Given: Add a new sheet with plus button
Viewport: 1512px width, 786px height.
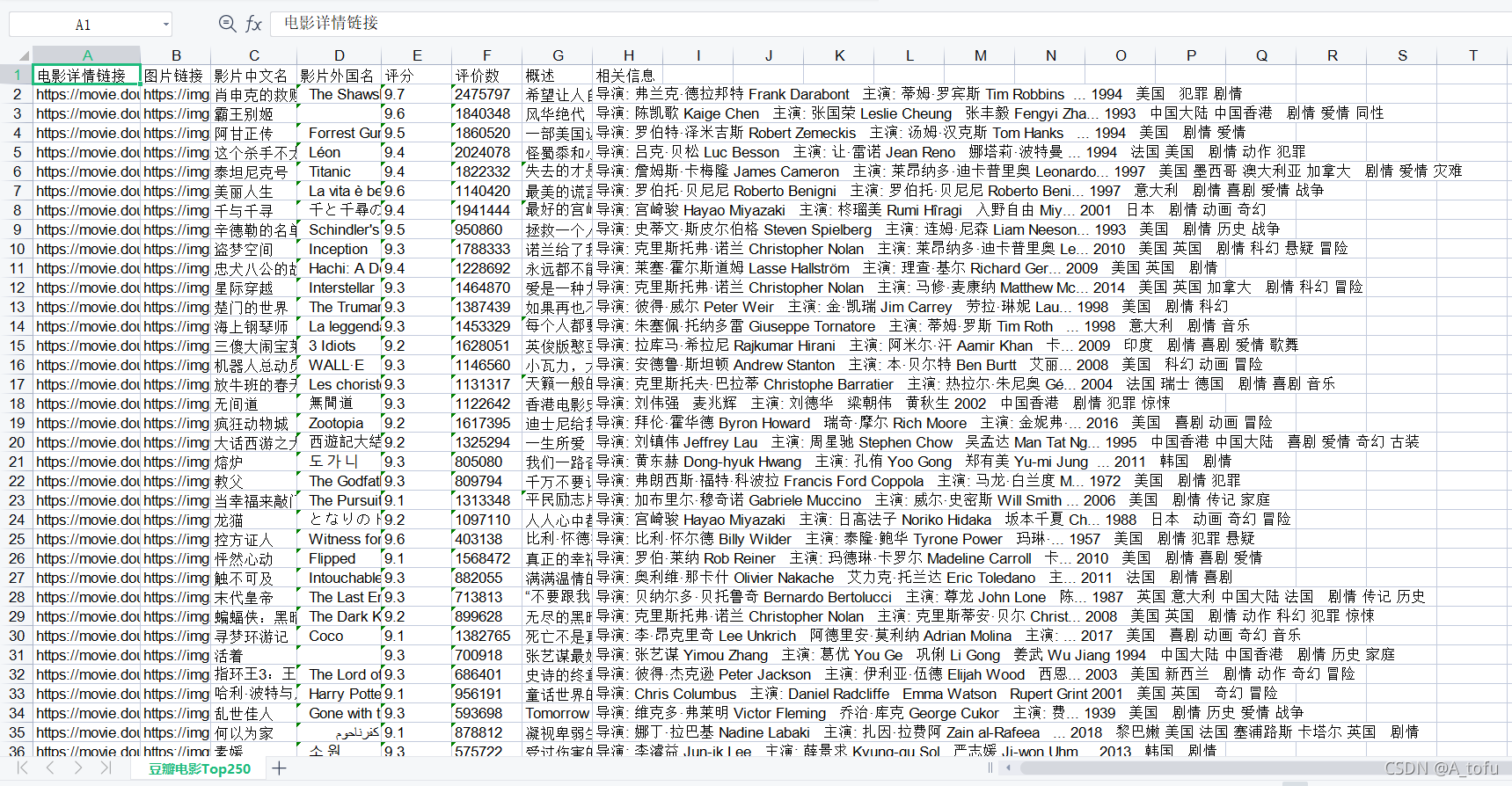Looking at the screenshot, I should [x=279, y=768].
